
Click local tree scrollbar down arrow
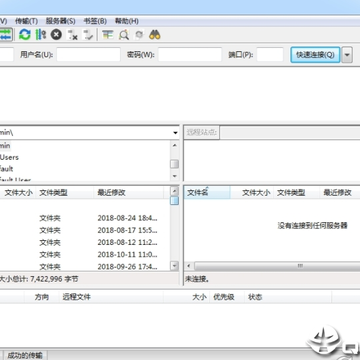click(175, 176)
